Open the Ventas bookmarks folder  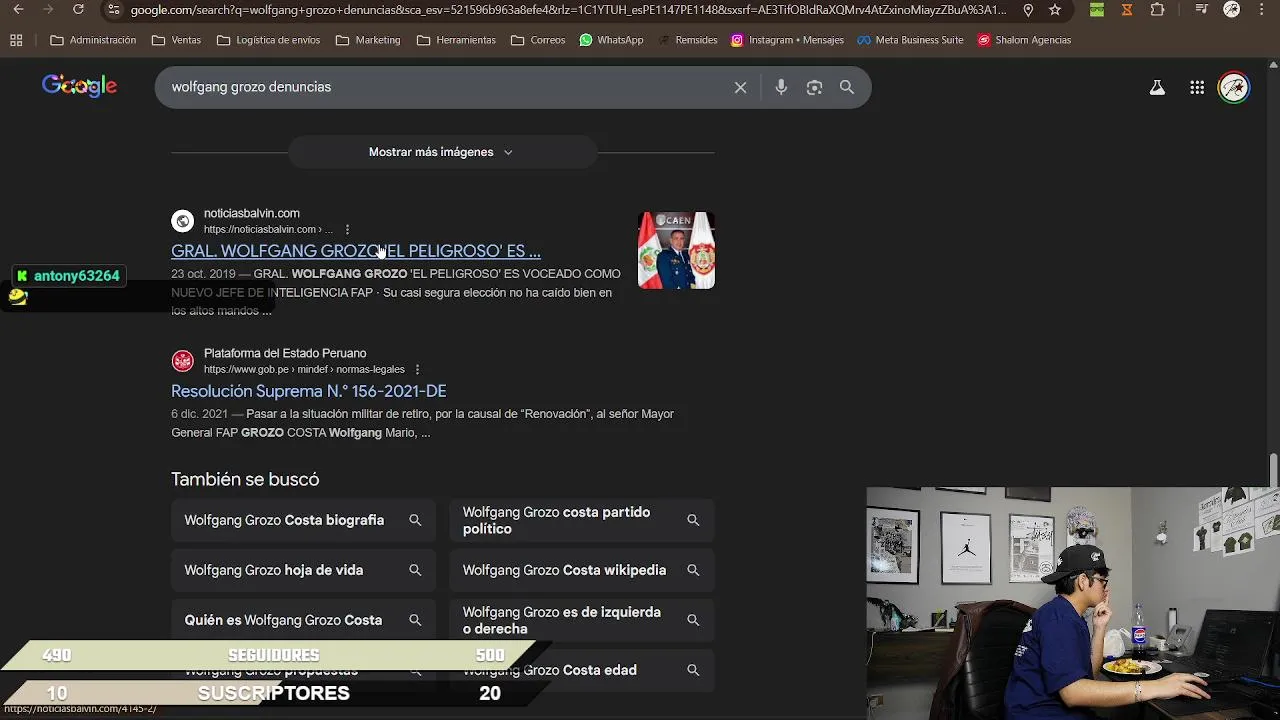coord(176,40)
